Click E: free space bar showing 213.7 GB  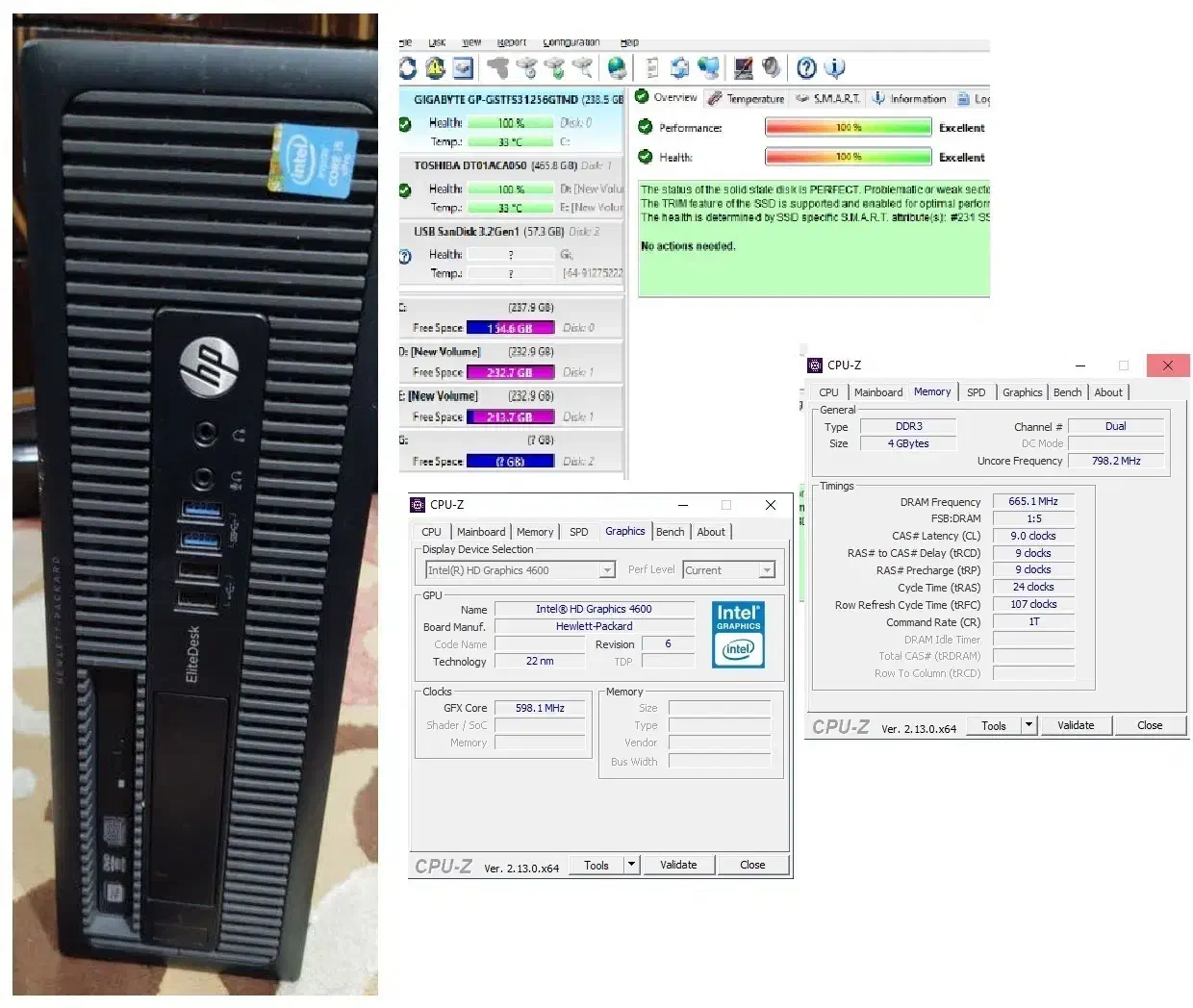point(510,416)
